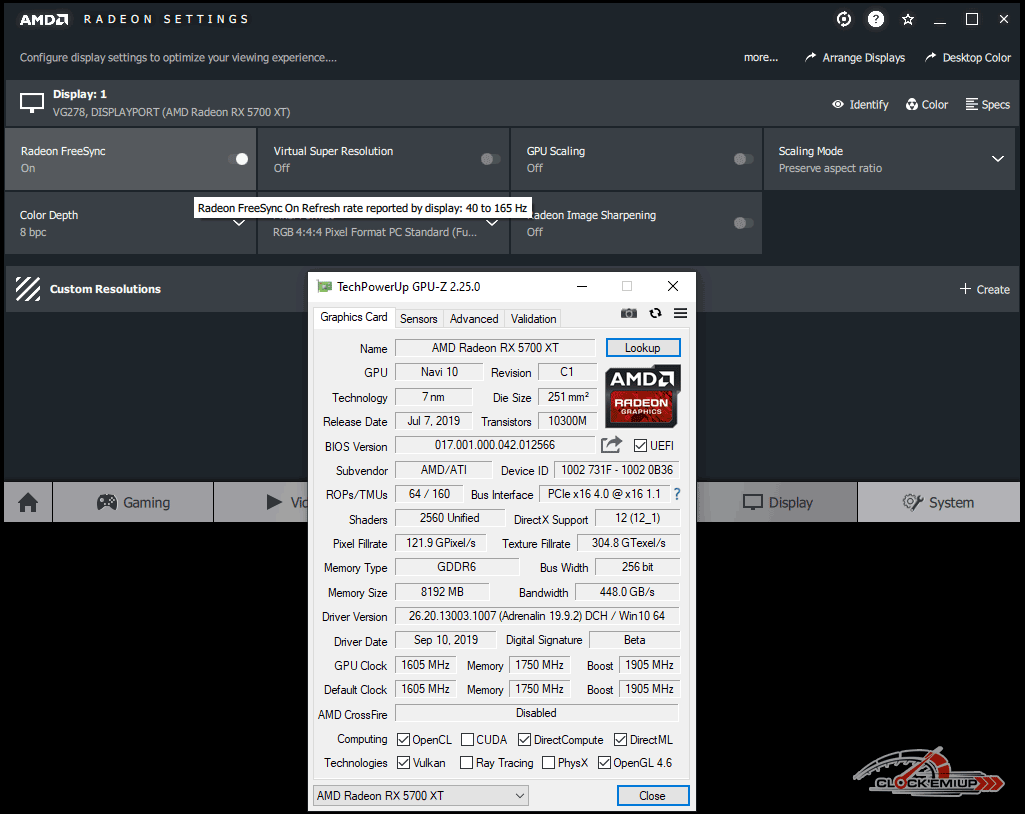This screenshot has height=814, width=1025.
Task: Click the GPU-Z refresh icon
Action: click(655, 313)
